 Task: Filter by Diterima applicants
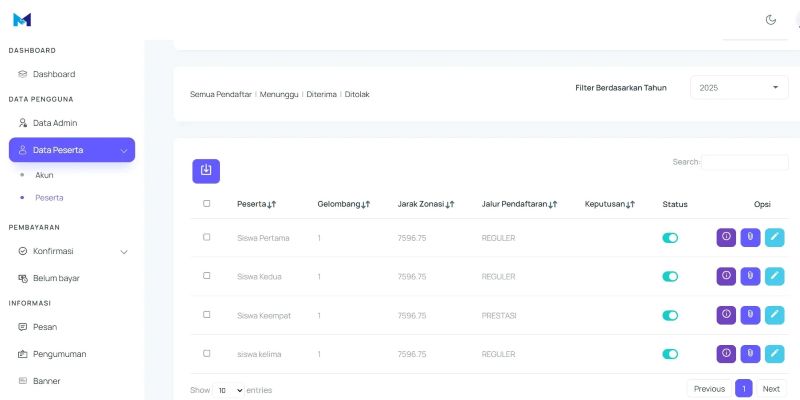(321, 94)
